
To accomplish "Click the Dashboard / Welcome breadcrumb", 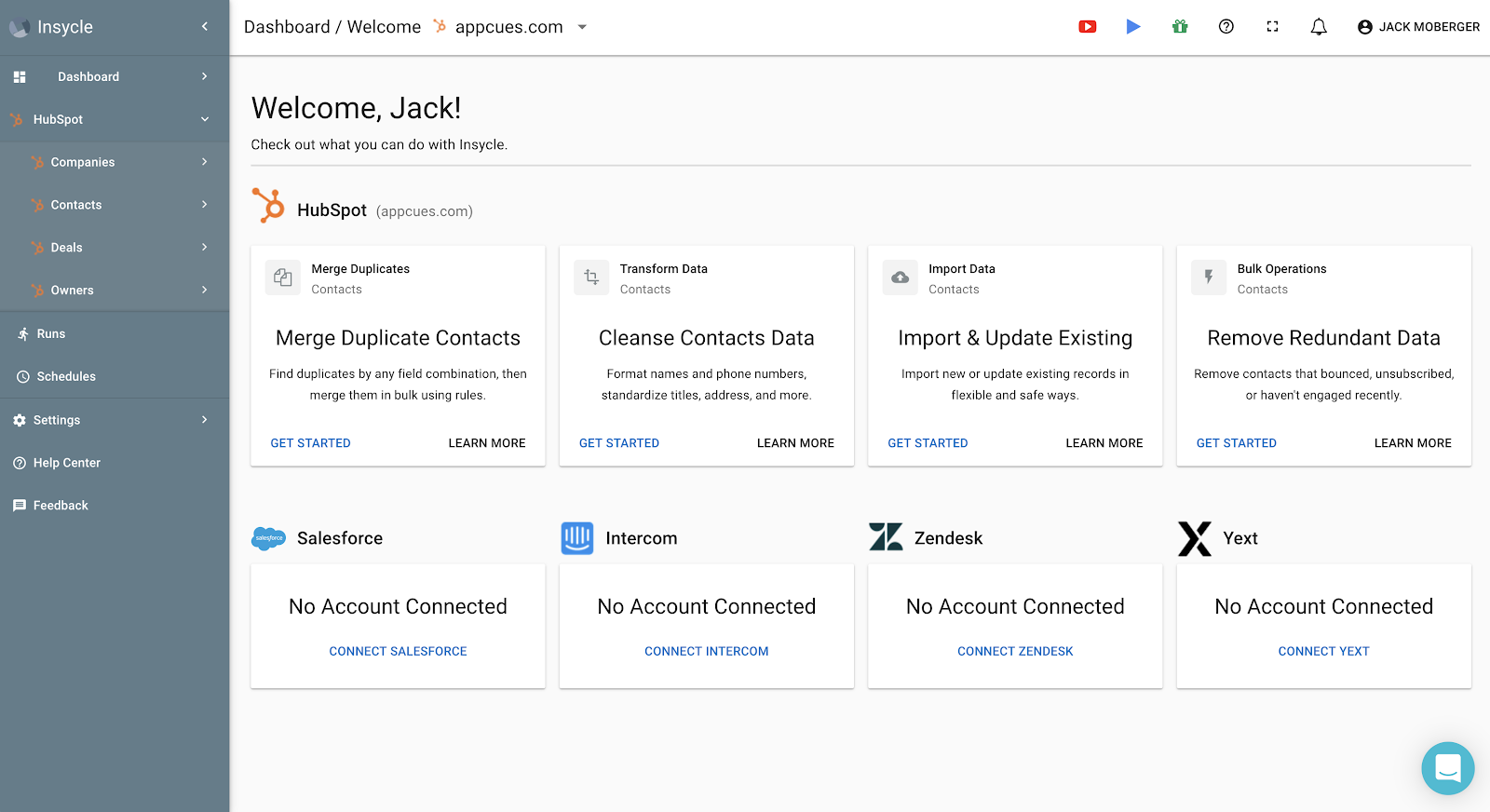I will 332,27.
